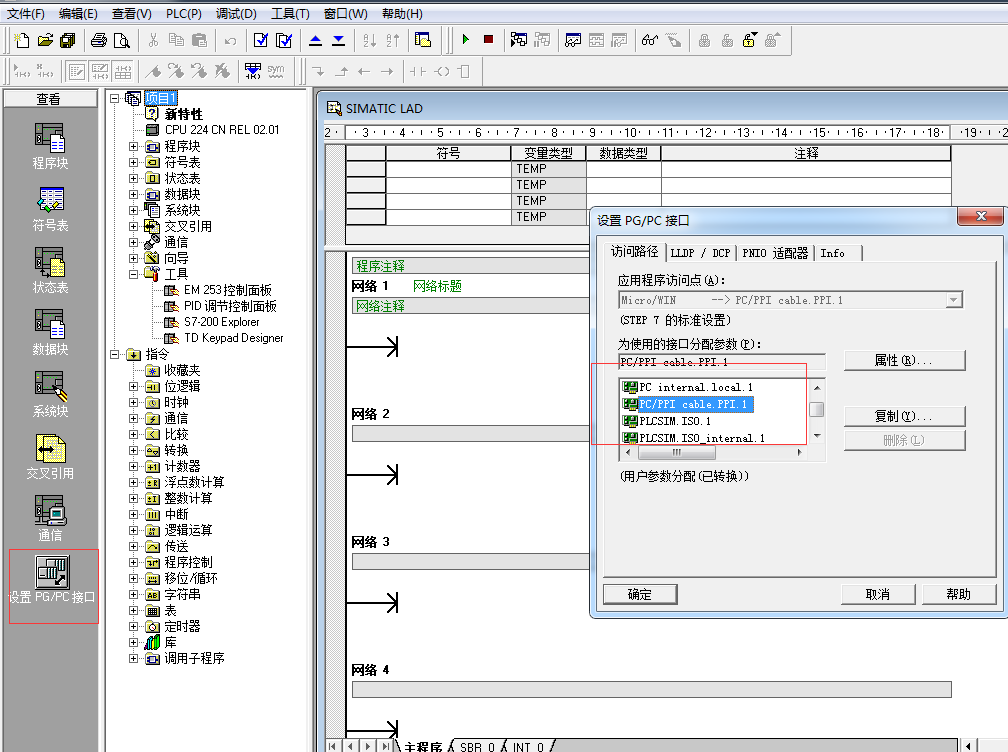Open the 文件(F) menu

click(25, 13)
